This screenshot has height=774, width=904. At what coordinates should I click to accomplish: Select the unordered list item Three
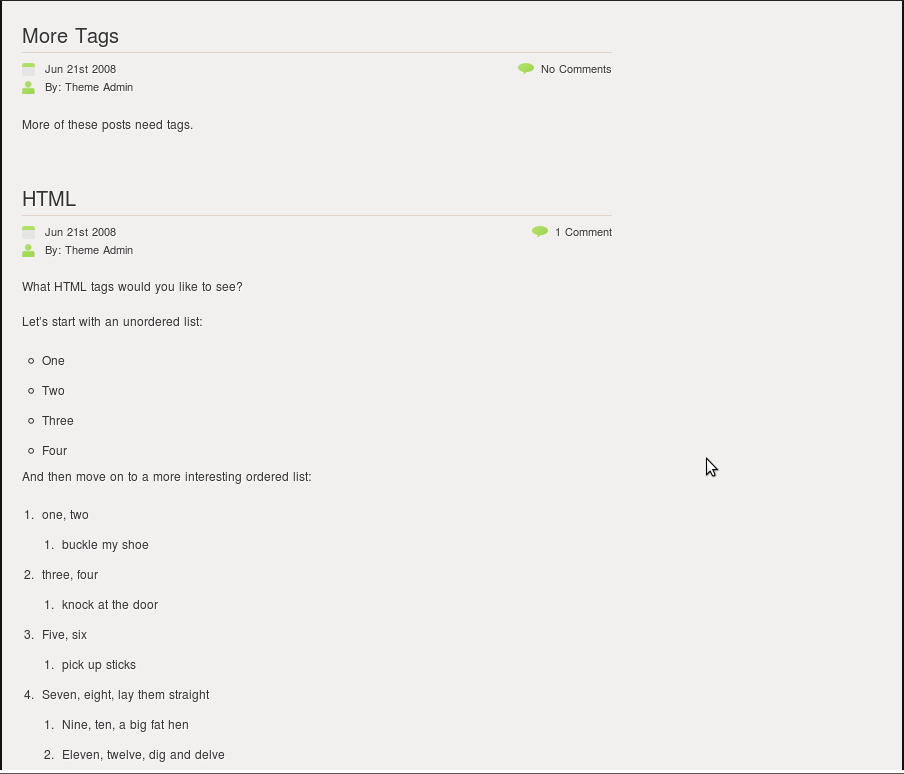tap(58, 421)
